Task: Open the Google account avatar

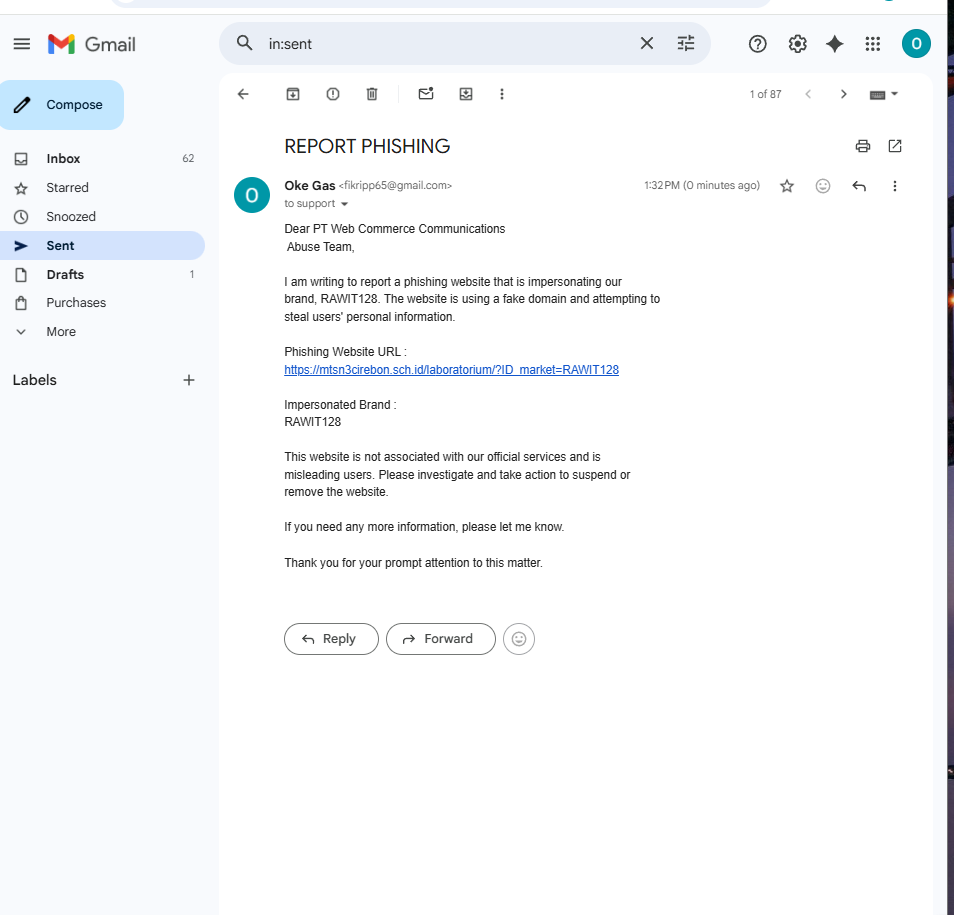Action: (916, 44)
